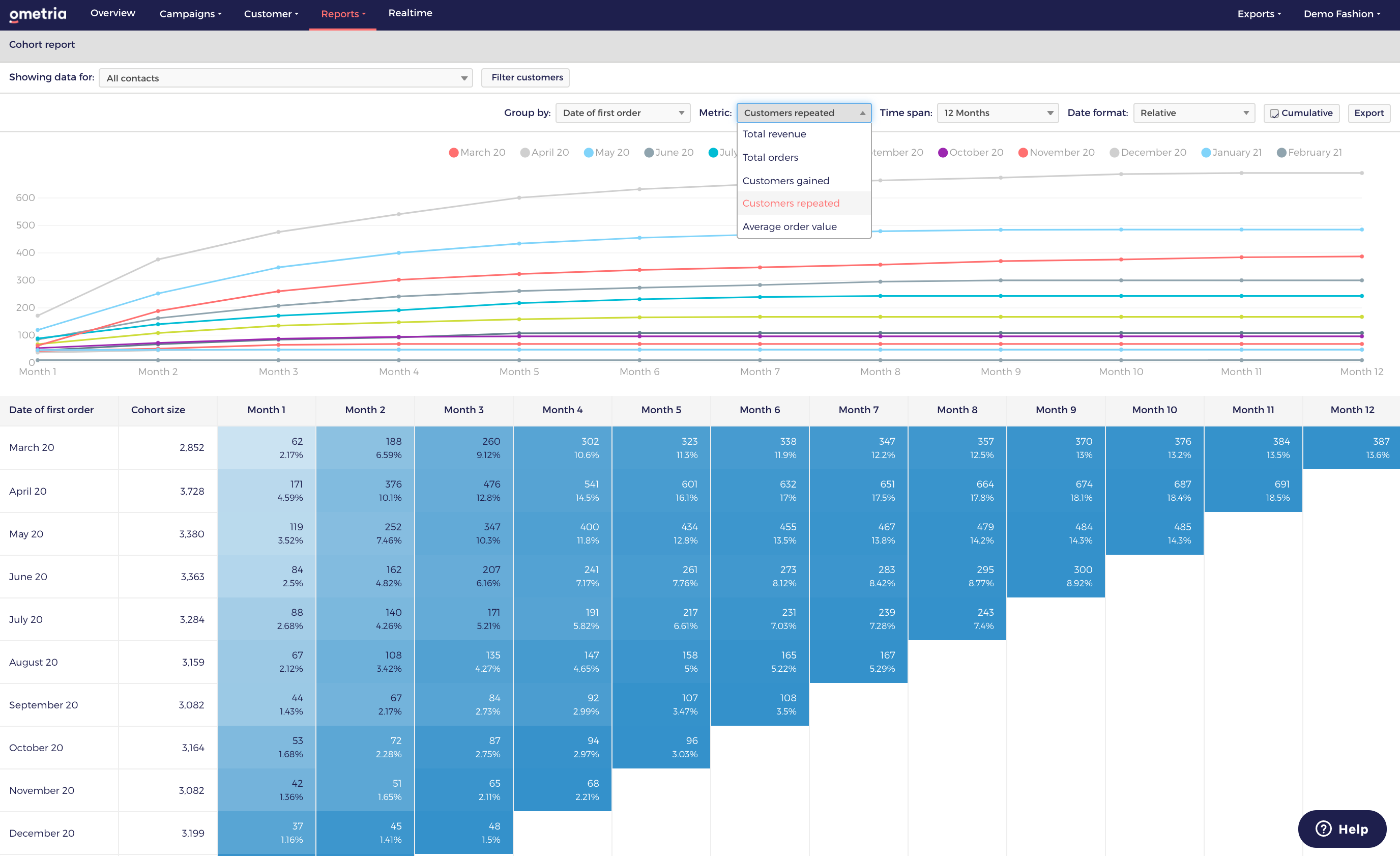Open the Realtime navigation tab
Viewport: 1400px width, 856px height.
[410, 13]
